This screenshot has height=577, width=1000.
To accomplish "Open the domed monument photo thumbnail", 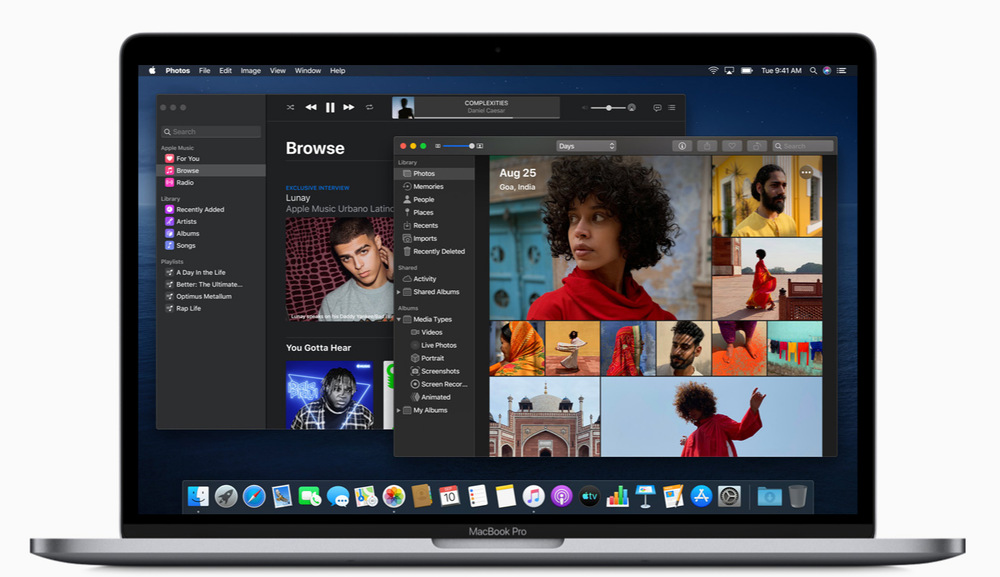I will pyautogui.click(x=545, y=416).
